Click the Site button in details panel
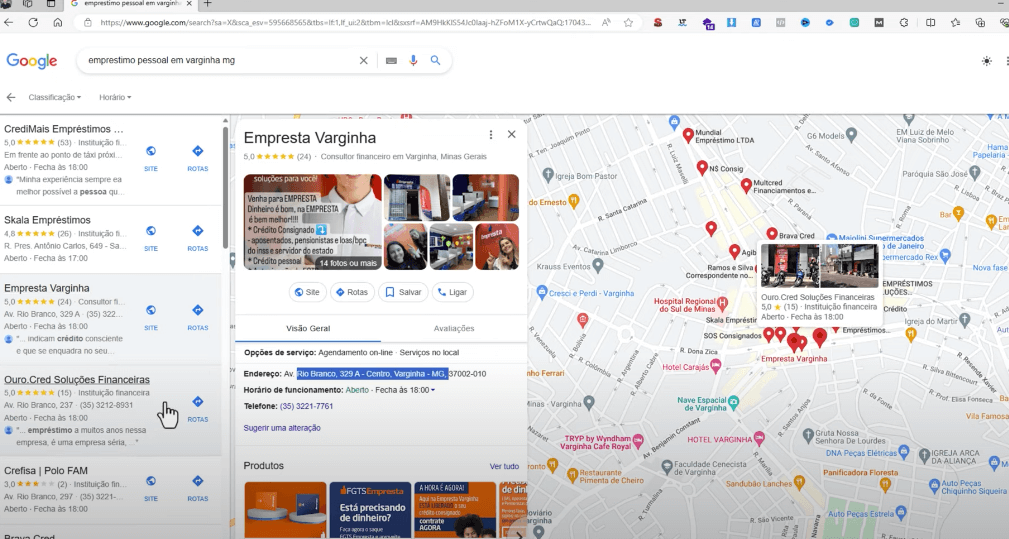The height and width of the screenshot is (539, 1009). (x=308, y=292)
